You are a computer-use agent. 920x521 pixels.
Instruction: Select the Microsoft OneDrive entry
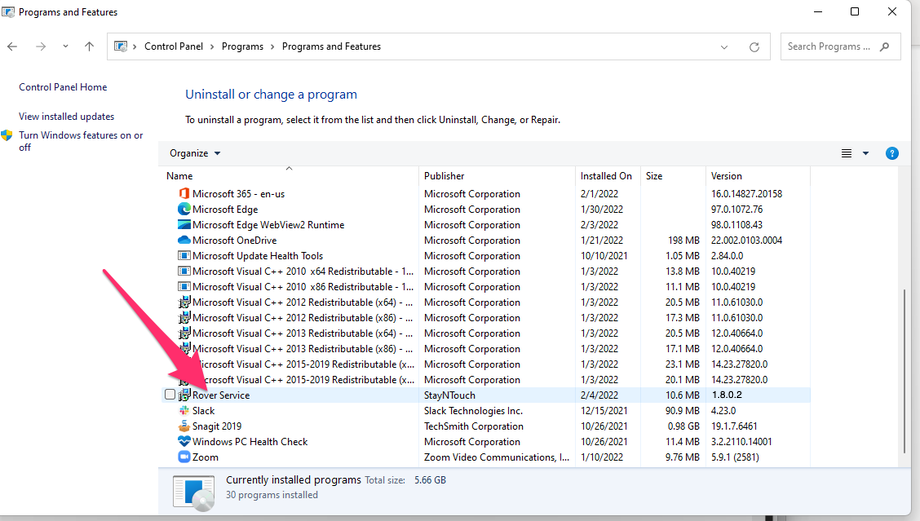(234, 240)
